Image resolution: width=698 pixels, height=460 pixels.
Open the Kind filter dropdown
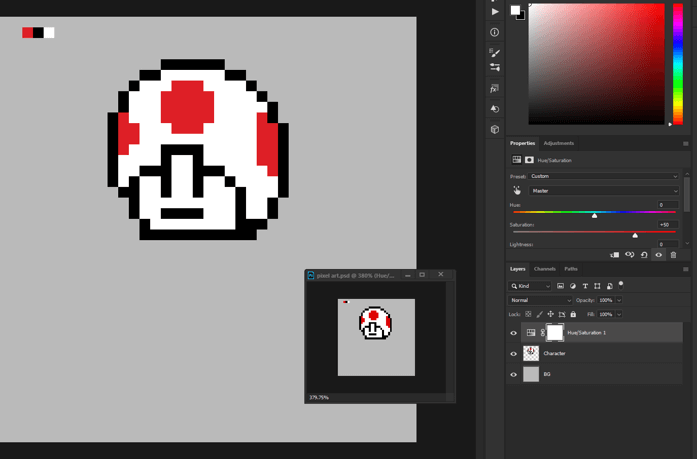tap(530, 286)
